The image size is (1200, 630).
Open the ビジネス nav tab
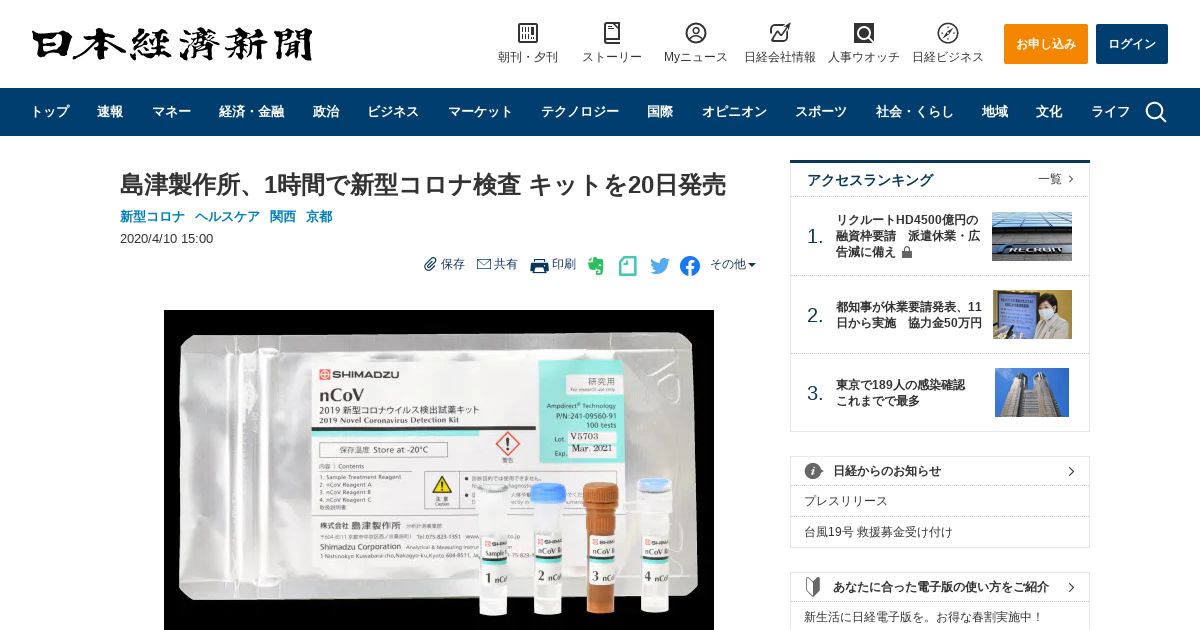[393, 112]
